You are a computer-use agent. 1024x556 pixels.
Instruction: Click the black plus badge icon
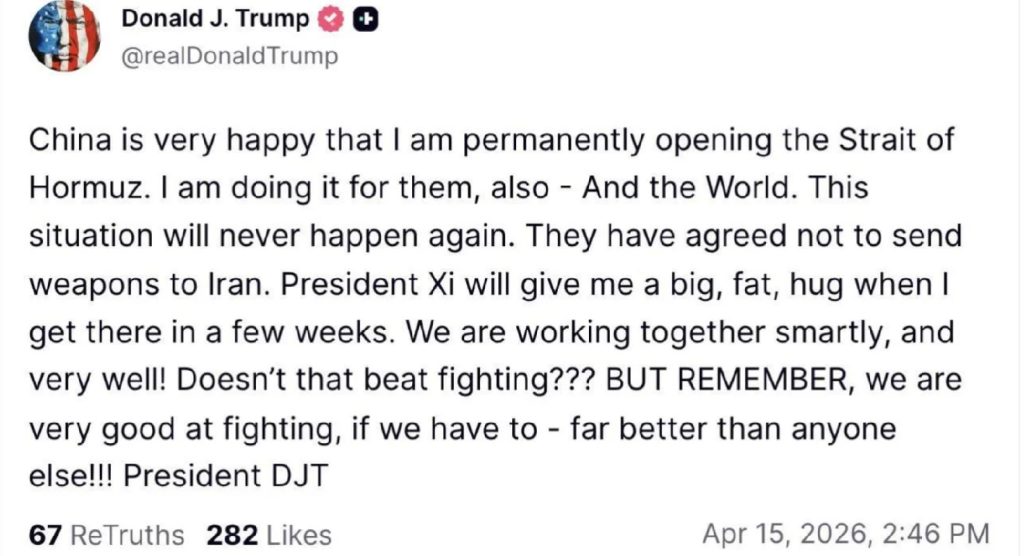[x=366, y=20]
